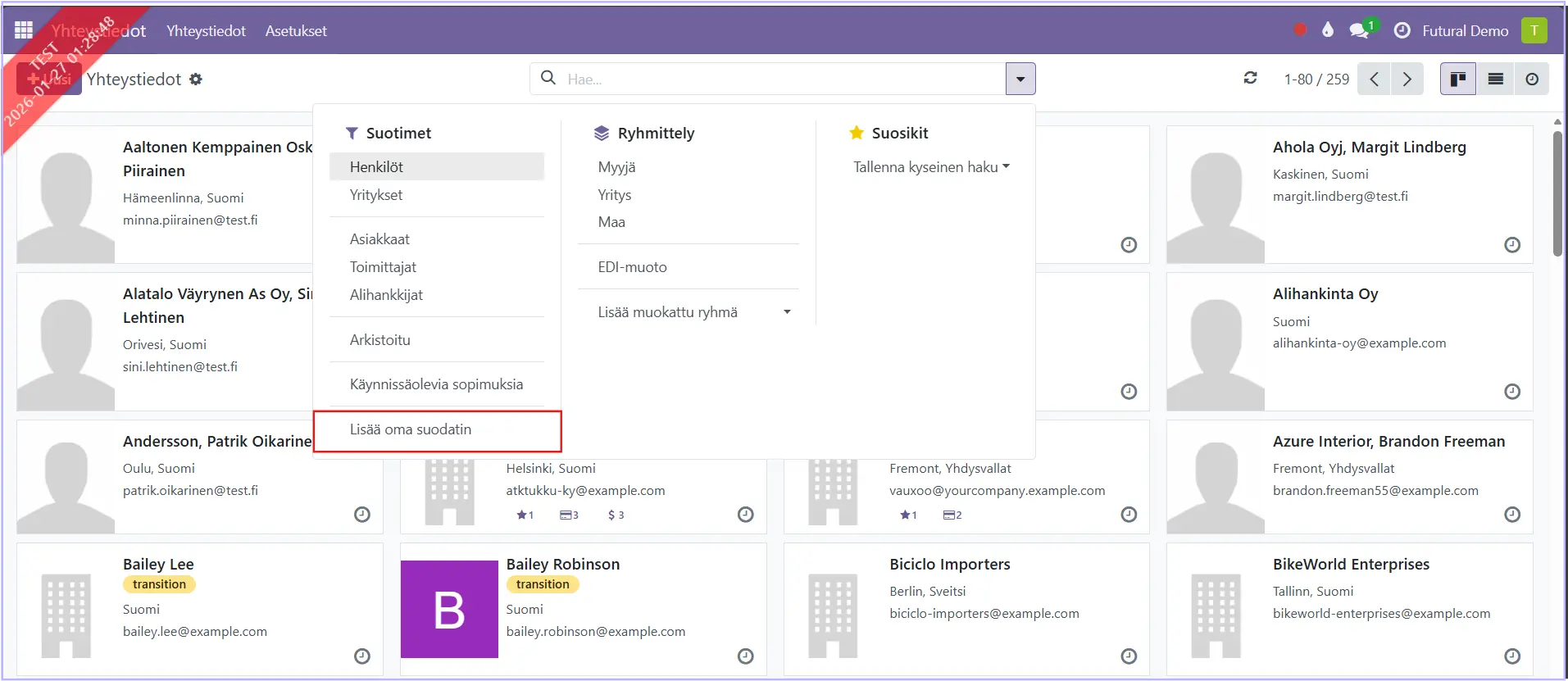Group by Maa option
Screen dimensions: 1568x681
[611, 222]
